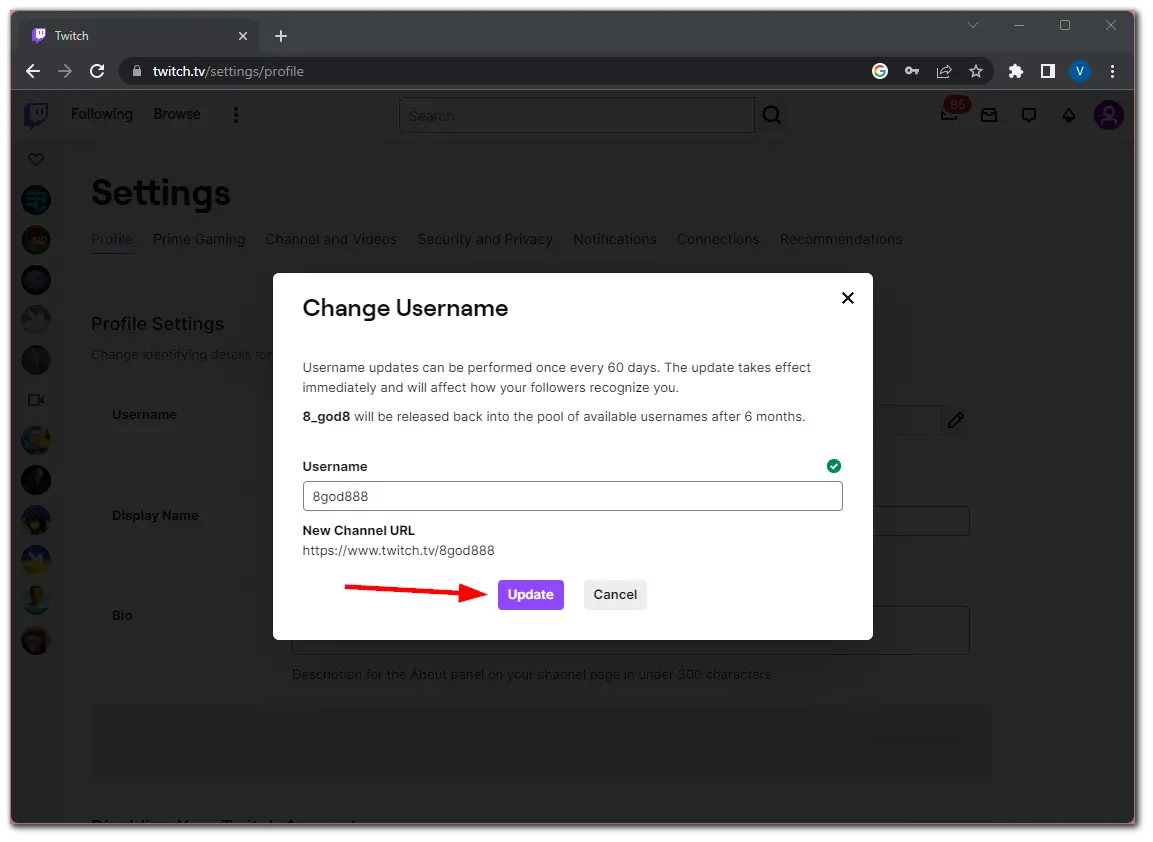Click the green username-available checkmark
Screen dimensions: 1153x842
pyautogui.click(x=833, y=466)
